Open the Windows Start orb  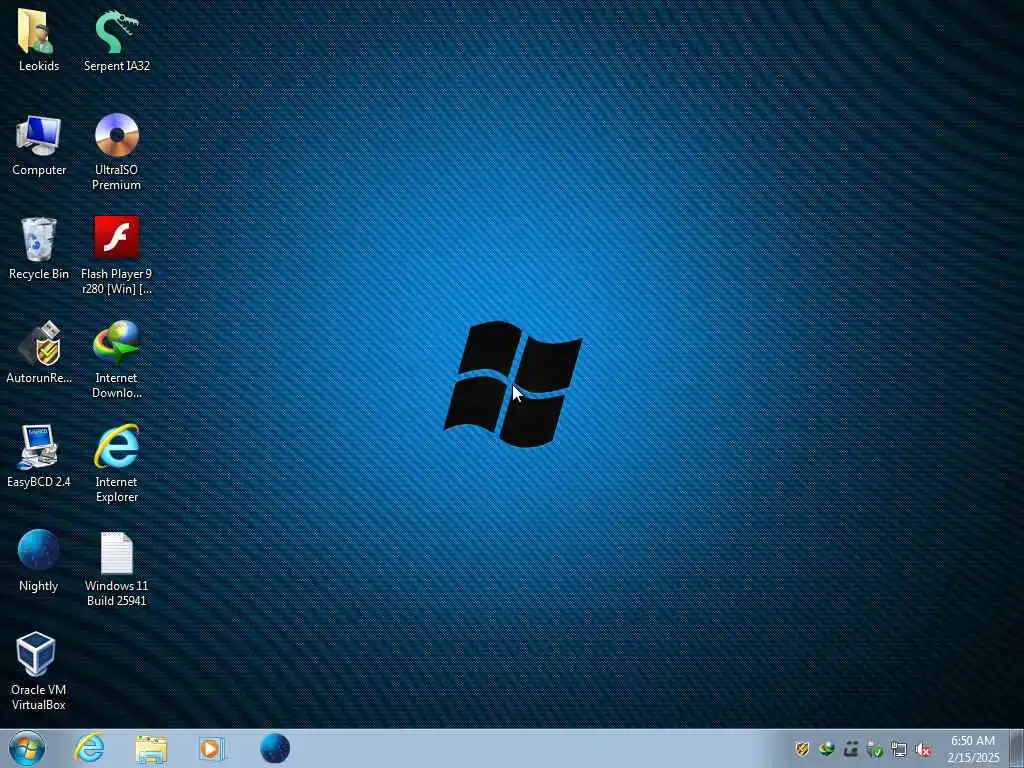(x=27, y=748)
